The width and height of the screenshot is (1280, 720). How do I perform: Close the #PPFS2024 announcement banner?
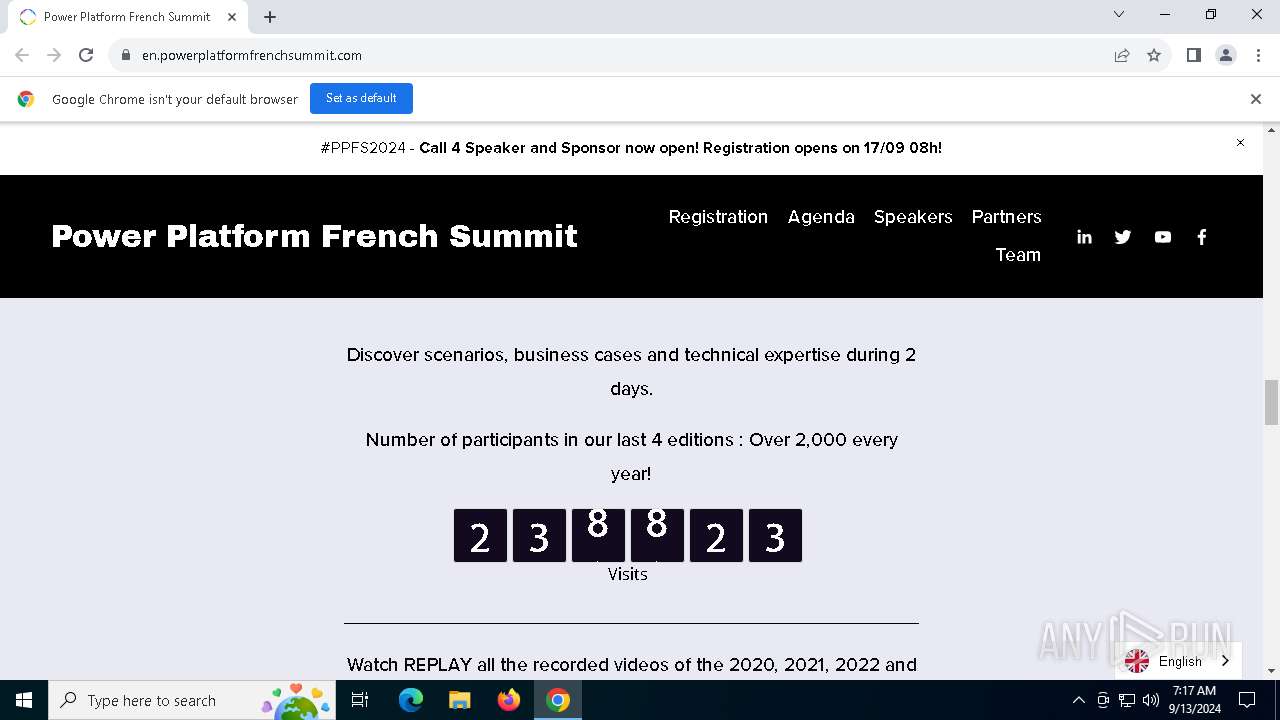1240,143
